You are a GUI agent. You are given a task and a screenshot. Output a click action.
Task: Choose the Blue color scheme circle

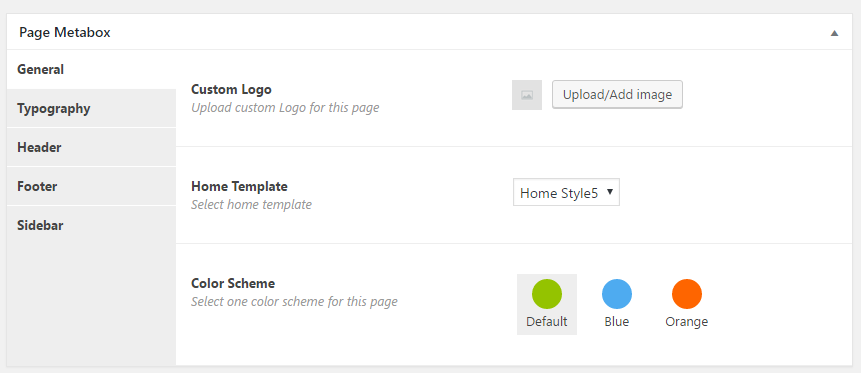click(x=617, y=294)
